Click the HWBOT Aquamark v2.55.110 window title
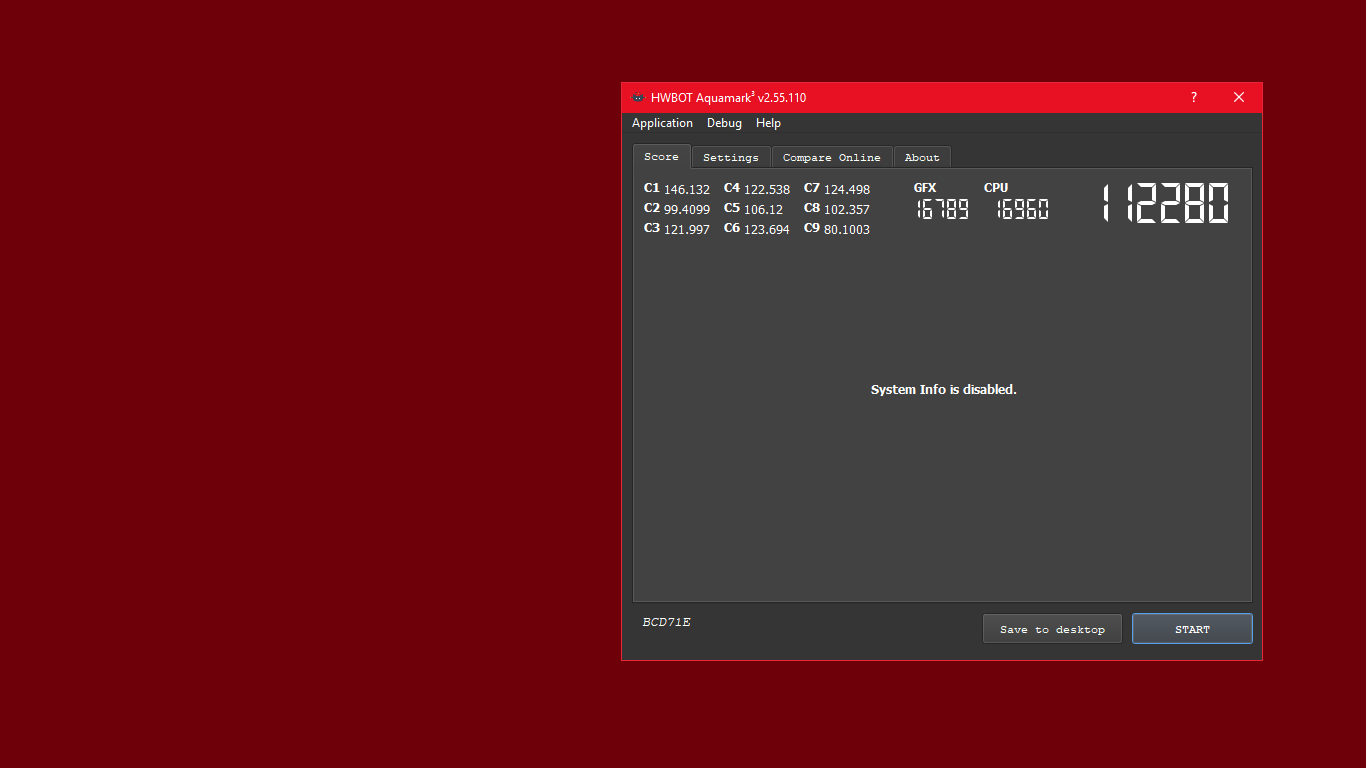Screen dimensions: 1366x768 (728, 98)
